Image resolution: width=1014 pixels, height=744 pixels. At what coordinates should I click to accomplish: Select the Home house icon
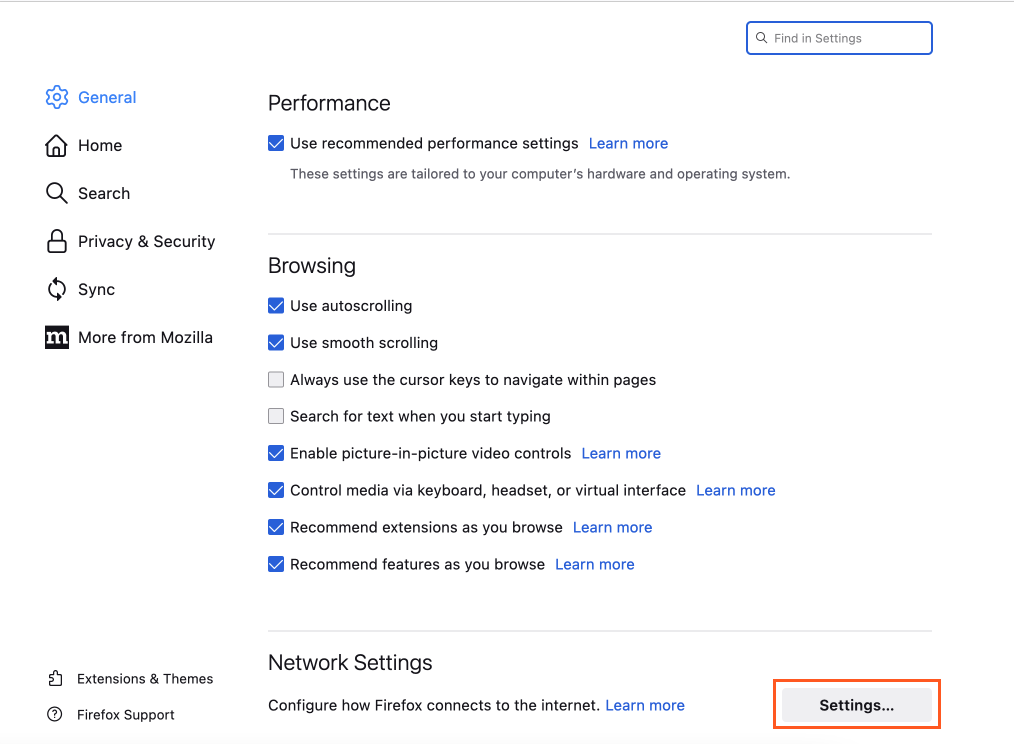pos(57,145)
